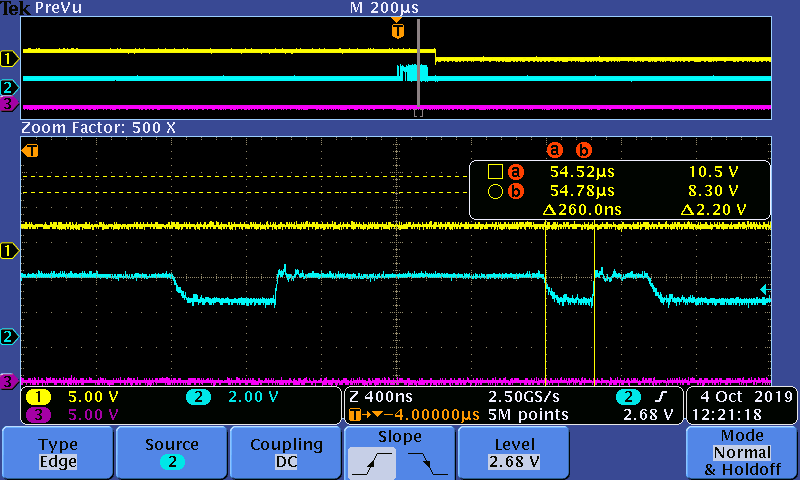Viewport: 800px width, 480px height.
Task: Click the M 200µs timebase readout
Action: coord(384,8)
